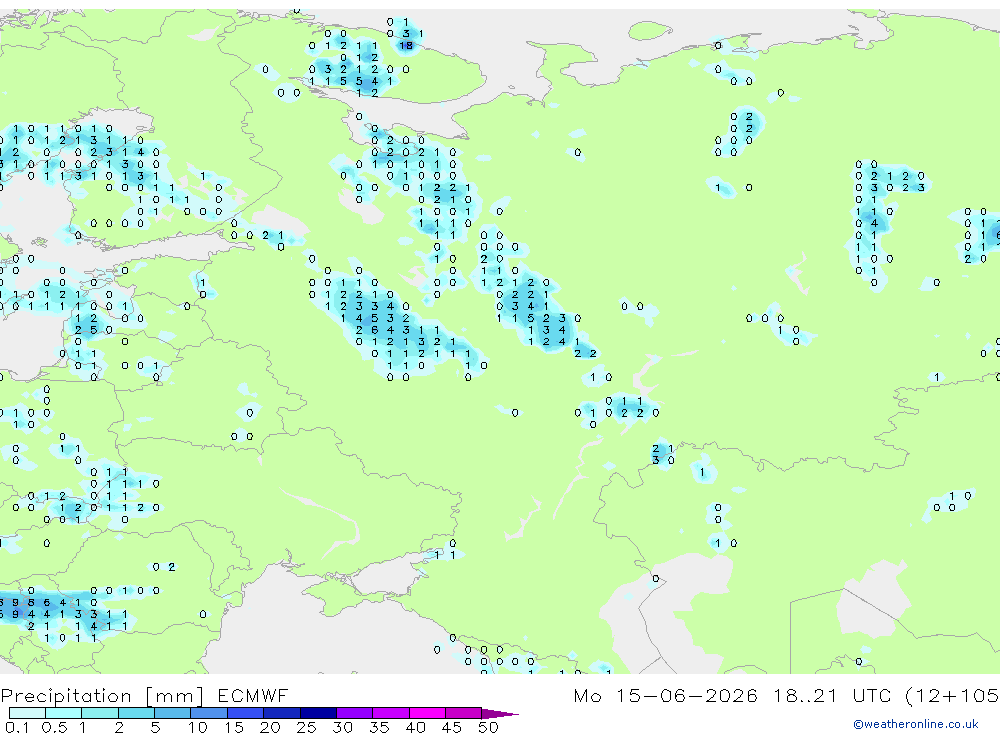The image size is (1000, 733).
Task: Select the '18..21 UTC' time text
Action: [834, 695]
